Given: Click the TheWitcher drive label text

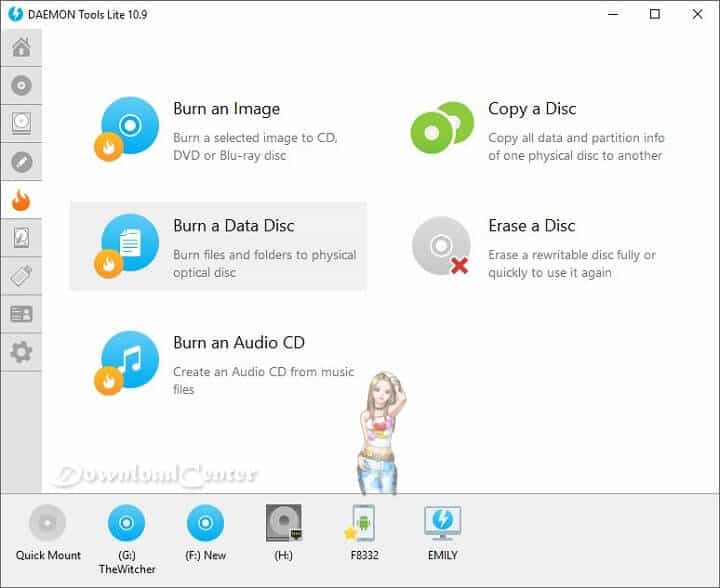Looking at the screenshot, I should coord(127,569).
